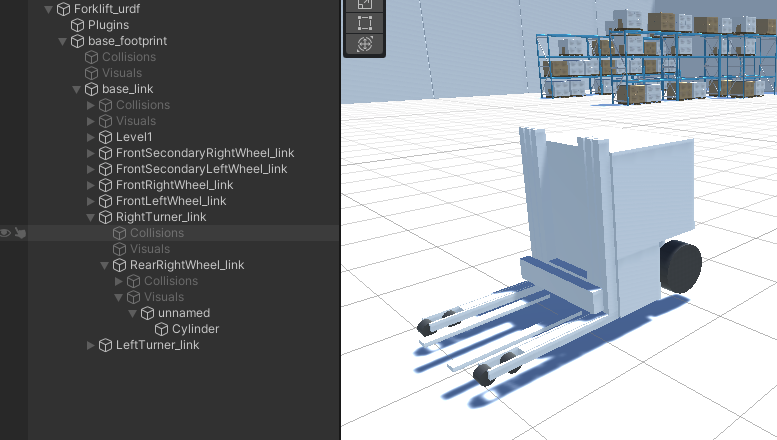
Task: Click the cube icon beside Plugins
Action: (x=77, y=25)
